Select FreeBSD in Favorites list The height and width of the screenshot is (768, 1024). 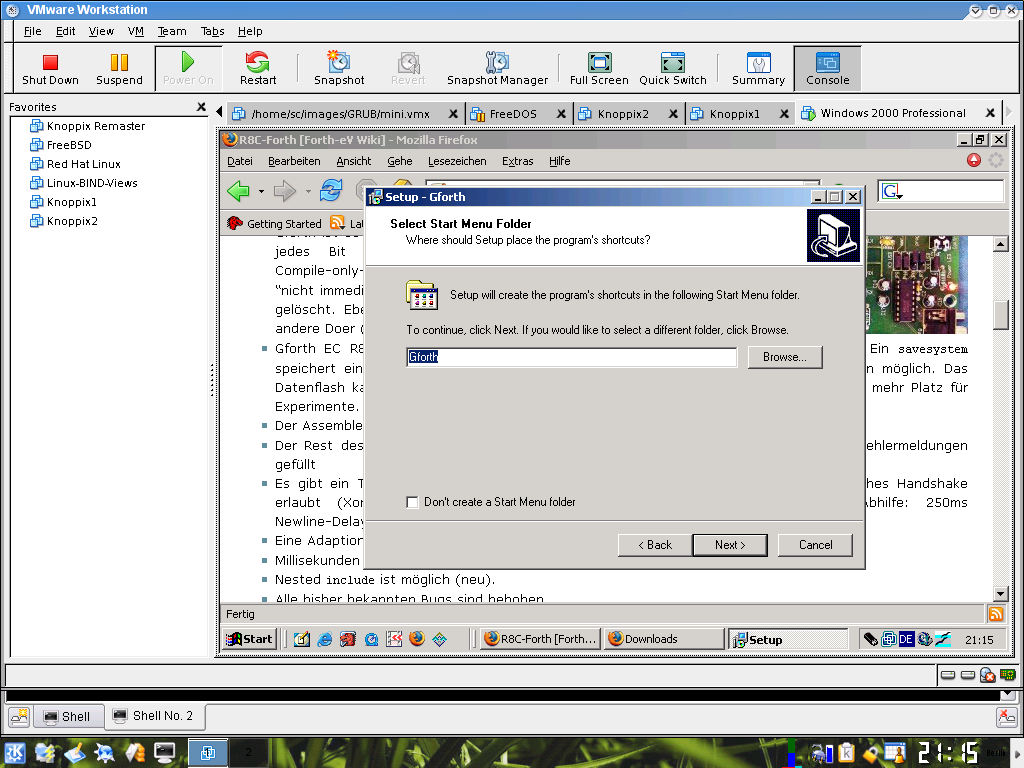pyautogui.click(x=61, y=145)
